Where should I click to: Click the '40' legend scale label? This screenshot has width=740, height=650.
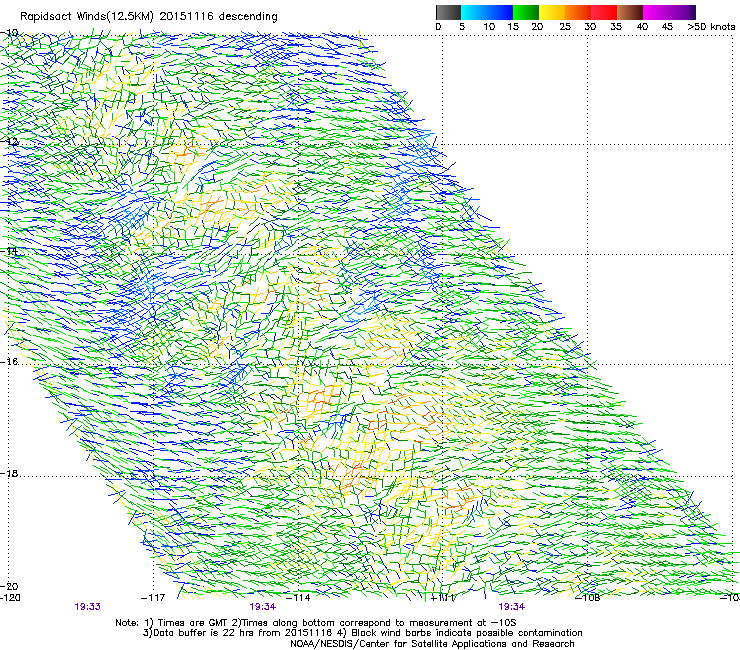point(642,26)
